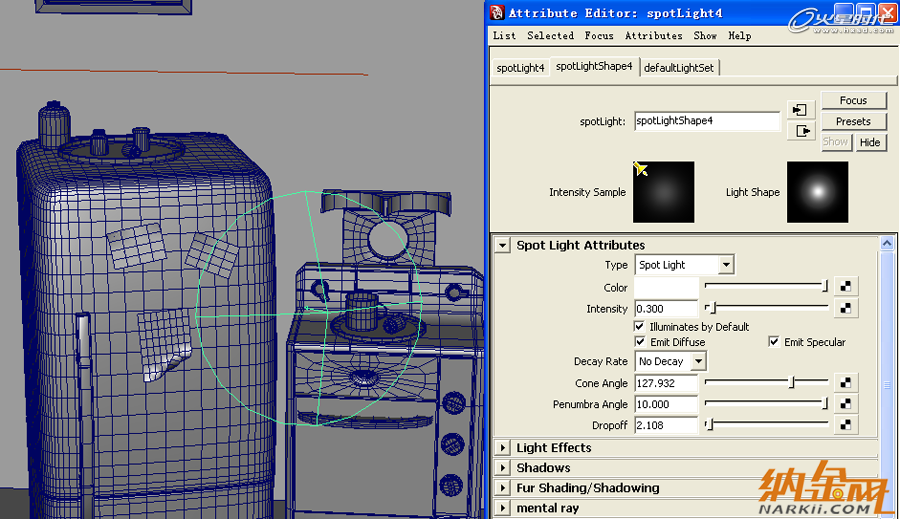
Task: Click the Maya Attribute Editor title icon
Action: 497,13
